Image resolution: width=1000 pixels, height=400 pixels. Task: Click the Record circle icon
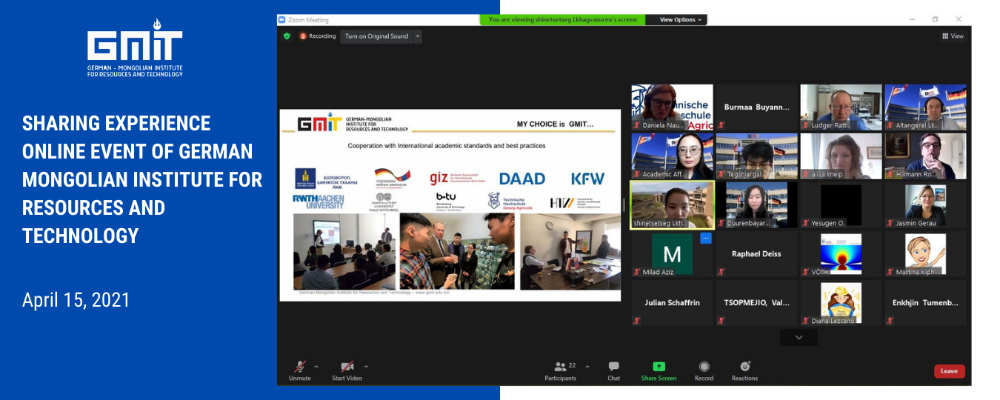(704, 366)
